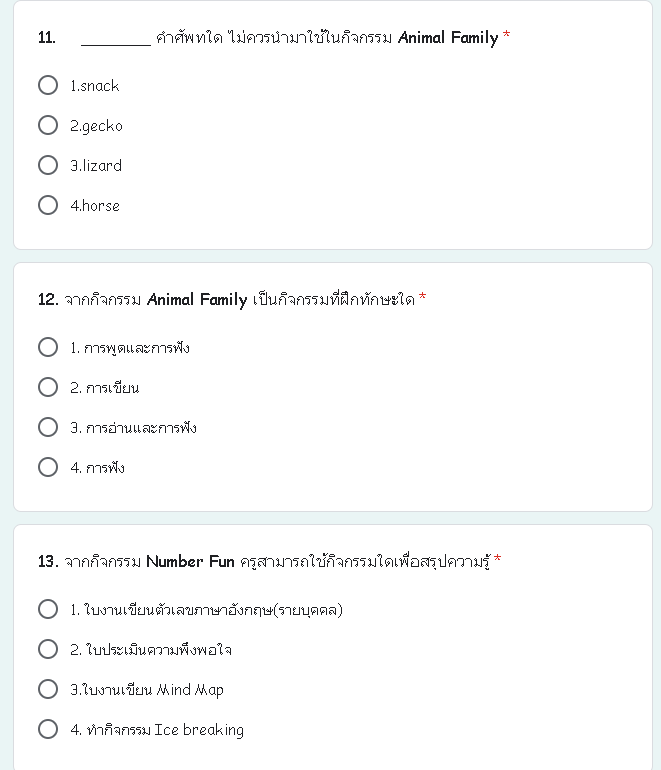661x770 pixels.
Task: Mark 4.horse as the answer
Action: click(48, 206)
